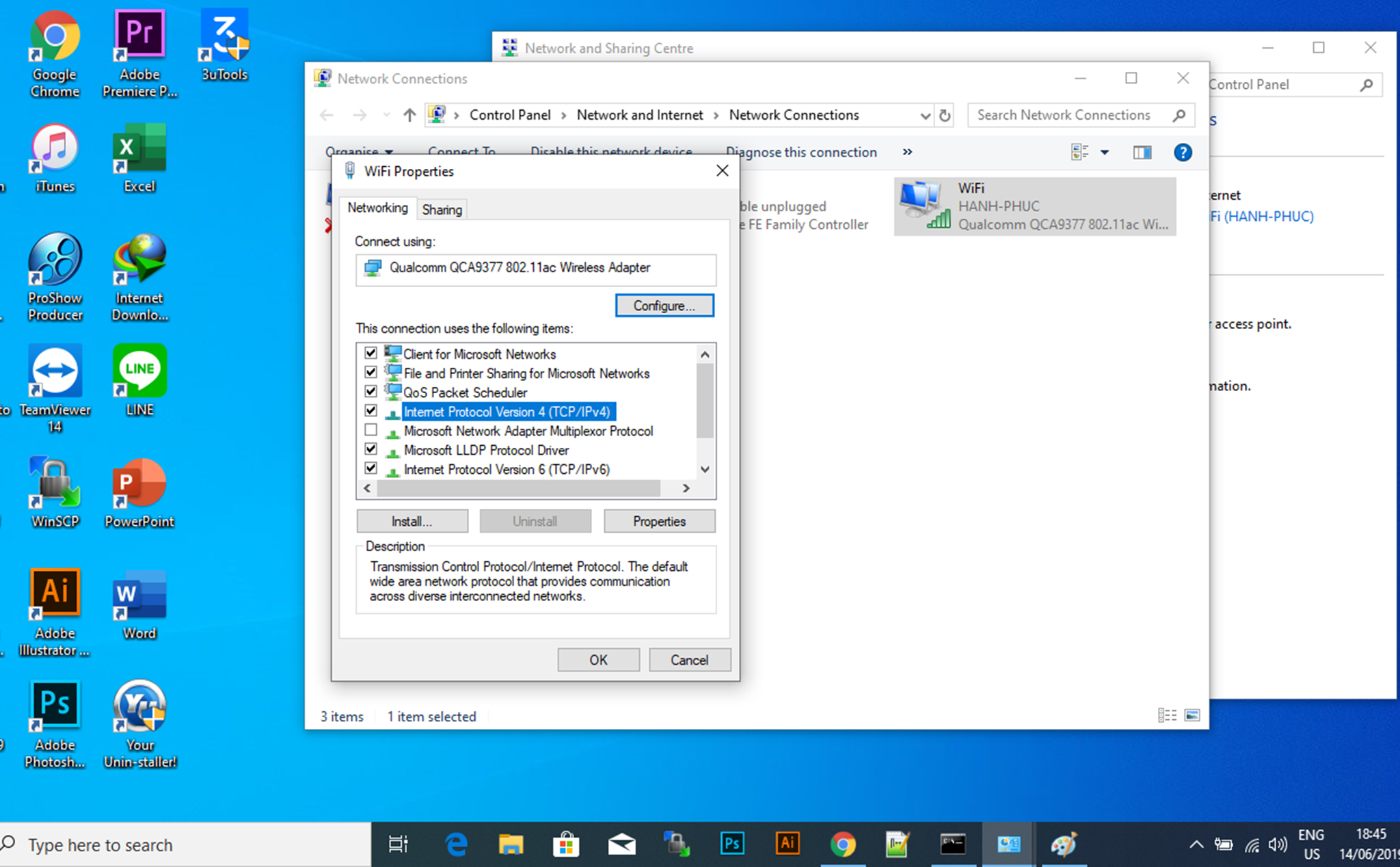Click the Configure button
This screenshot has width=1400, height=867.
[x=665, y=306]
